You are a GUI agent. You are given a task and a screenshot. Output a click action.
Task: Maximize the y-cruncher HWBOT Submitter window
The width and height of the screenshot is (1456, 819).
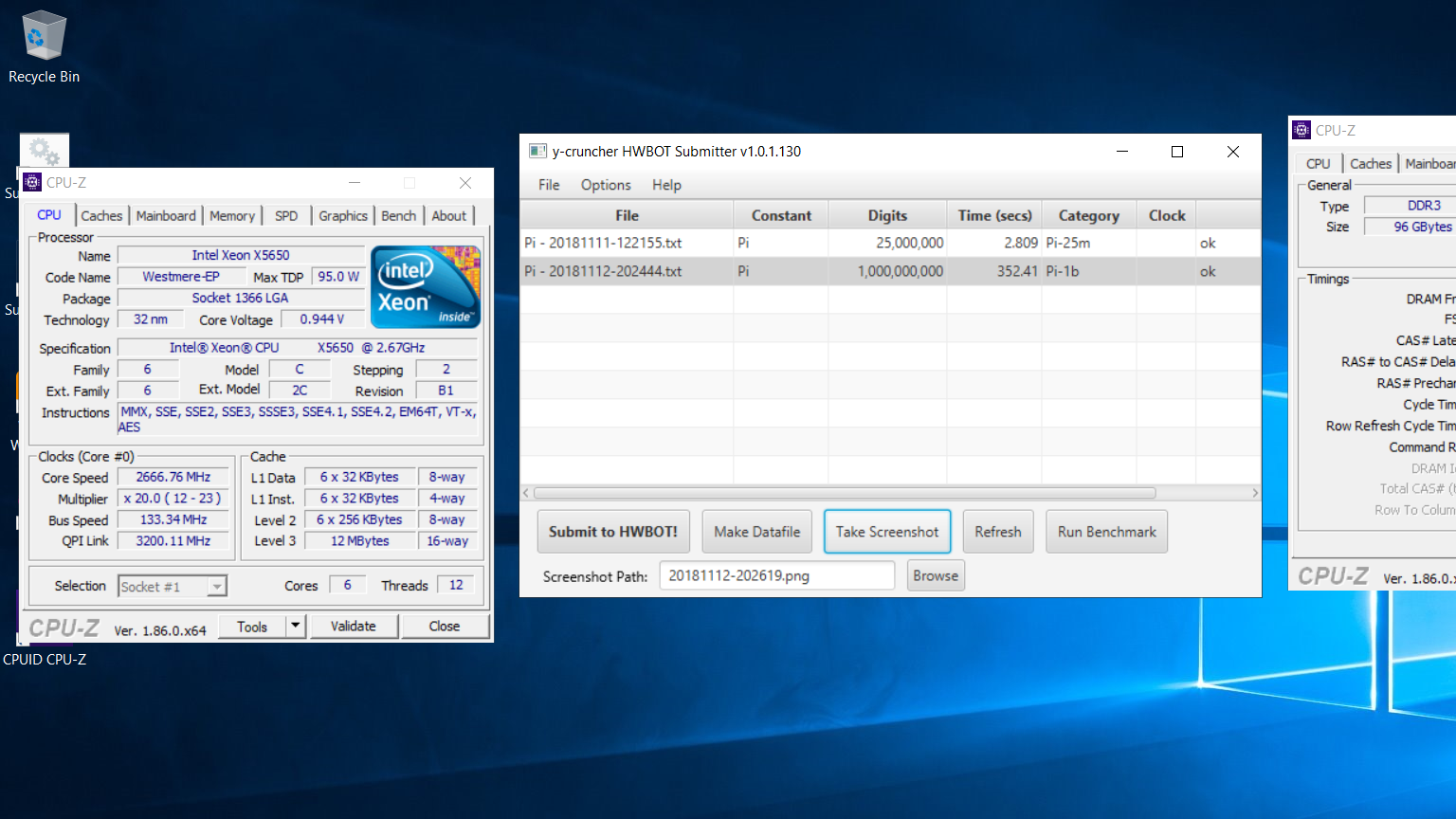click(x=1177, y=152)
